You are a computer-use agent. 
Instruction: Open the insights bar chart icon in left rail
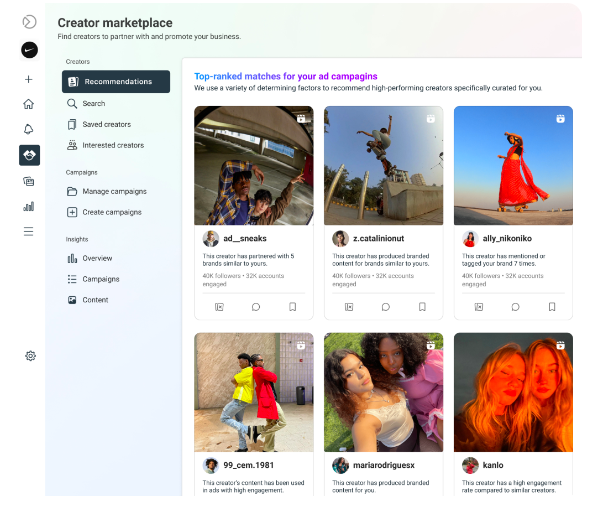pos(29,206)
